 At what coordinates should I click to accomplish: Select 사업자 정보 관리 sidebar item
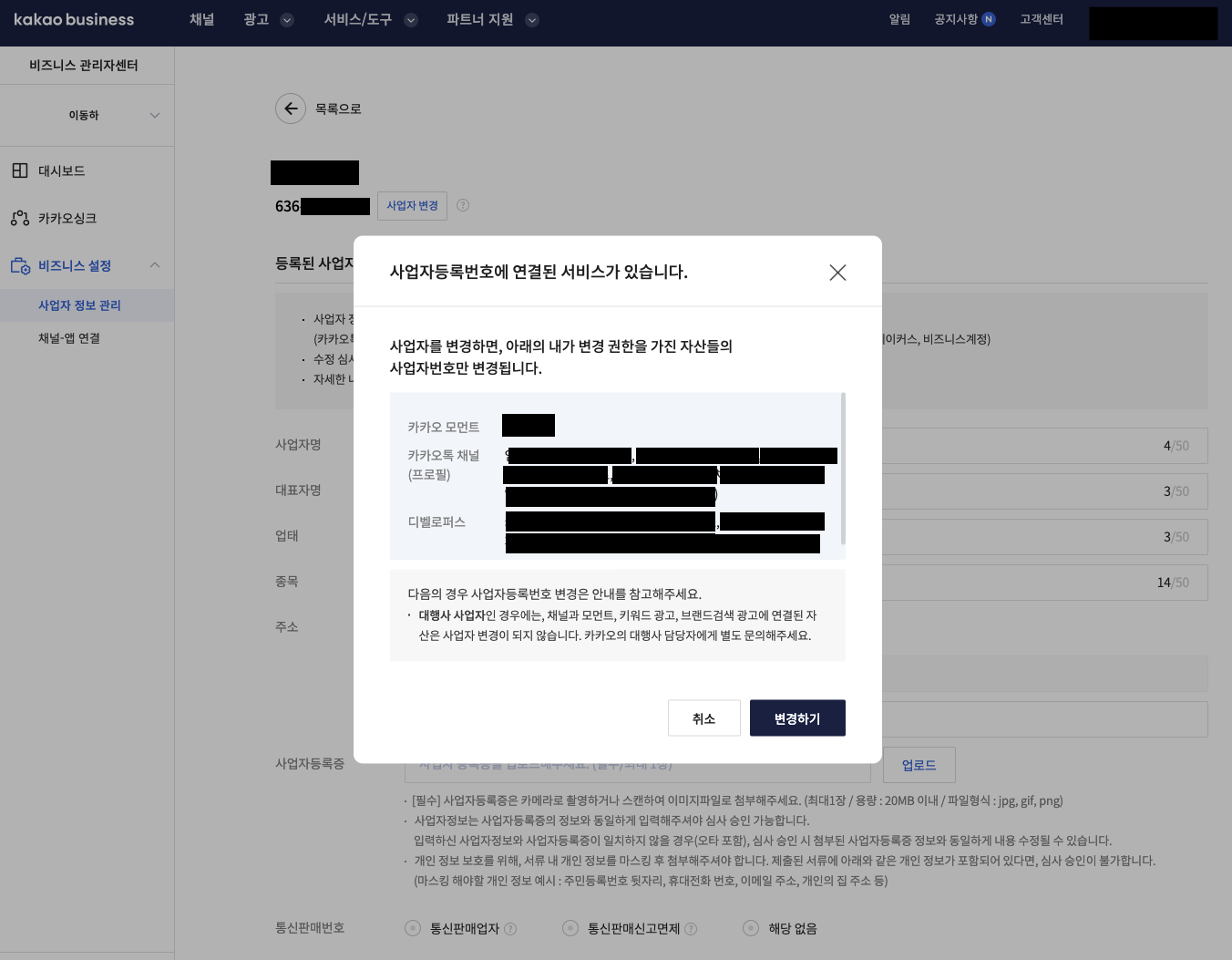[87, 305]
